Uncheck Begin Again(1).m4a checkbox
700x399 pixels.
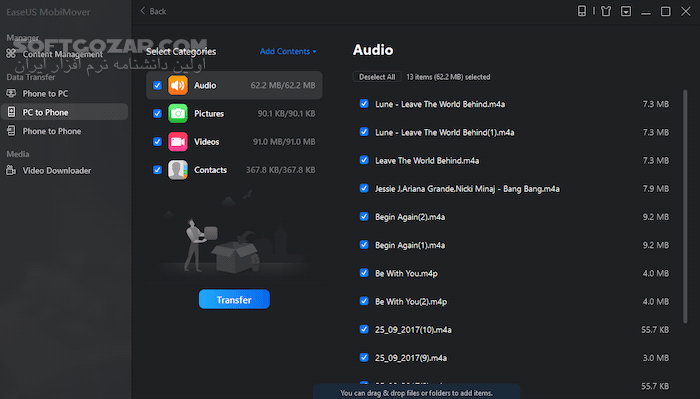[x=364, y=245]
